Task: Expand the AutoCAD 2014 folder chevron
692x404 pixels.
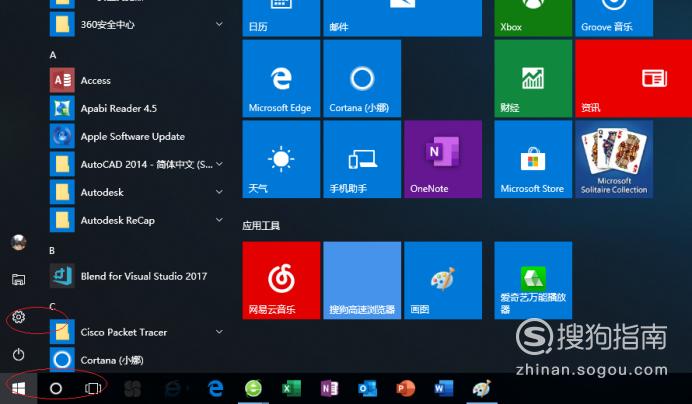Action: pos(219,164)
